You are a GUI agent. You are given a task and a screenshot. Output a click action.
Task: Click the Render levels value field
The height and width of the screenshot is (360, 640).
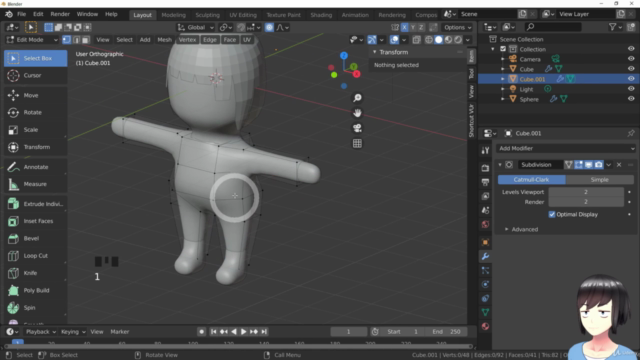(x=586, y=202)
